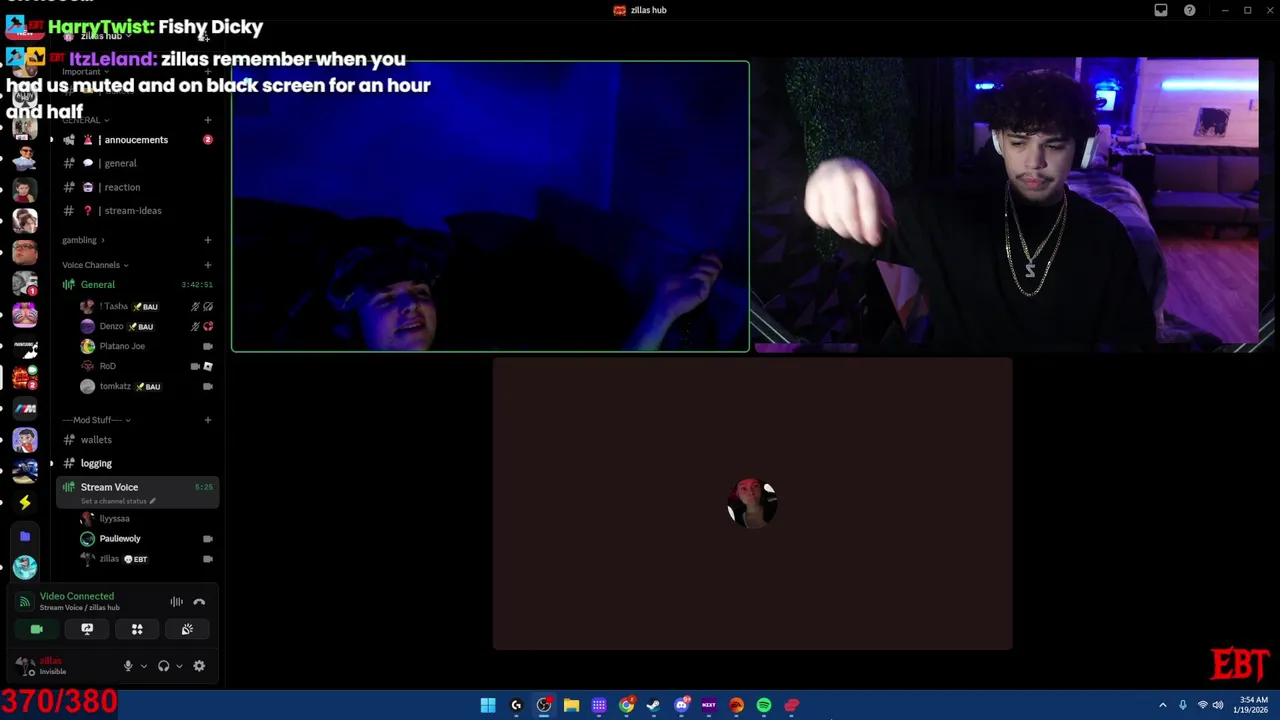The image size is (1280, 720).
Task: Open the BMW M logo server
Action: coord(25,409)
